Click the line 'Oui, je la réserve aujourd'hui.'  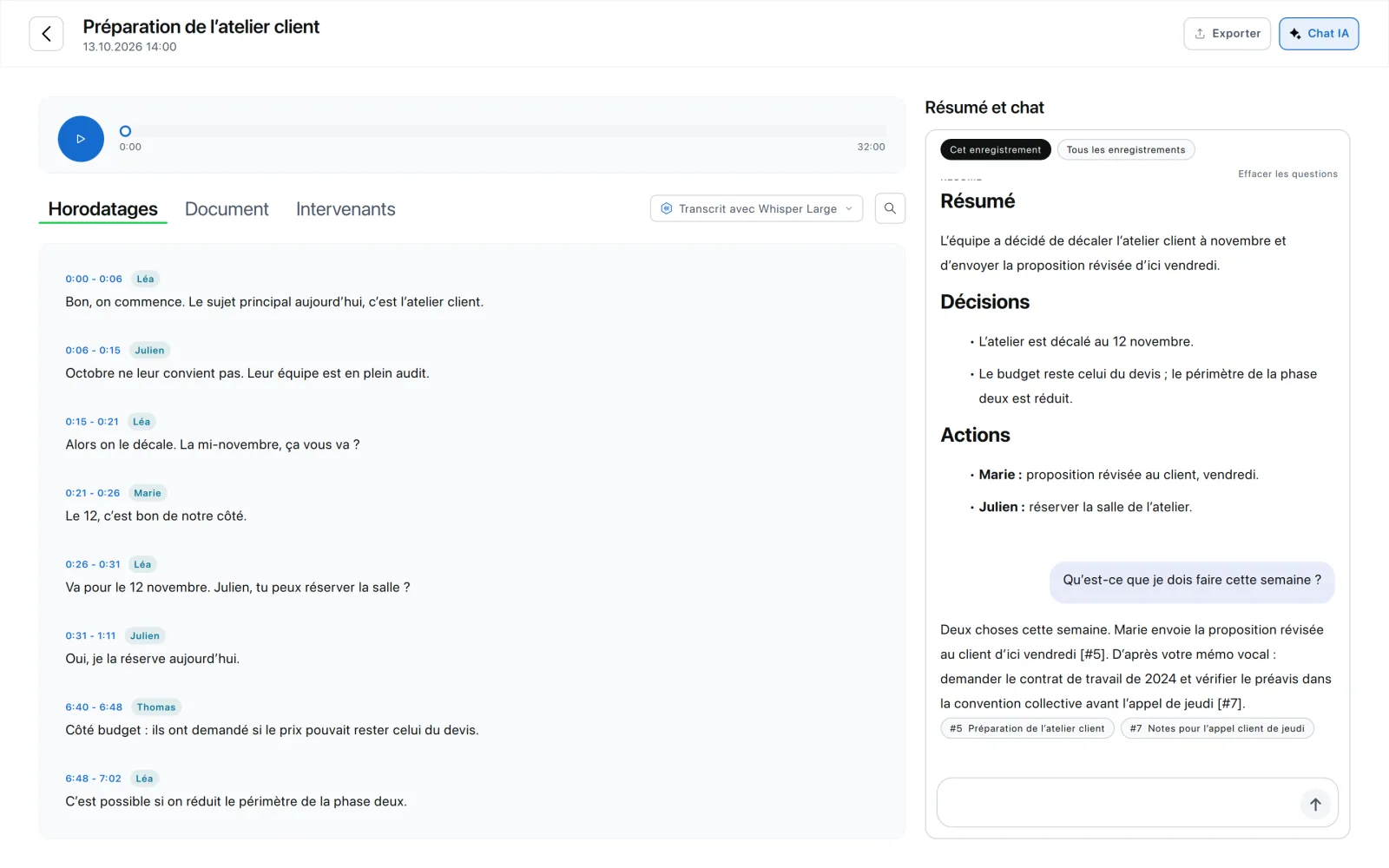153,659
